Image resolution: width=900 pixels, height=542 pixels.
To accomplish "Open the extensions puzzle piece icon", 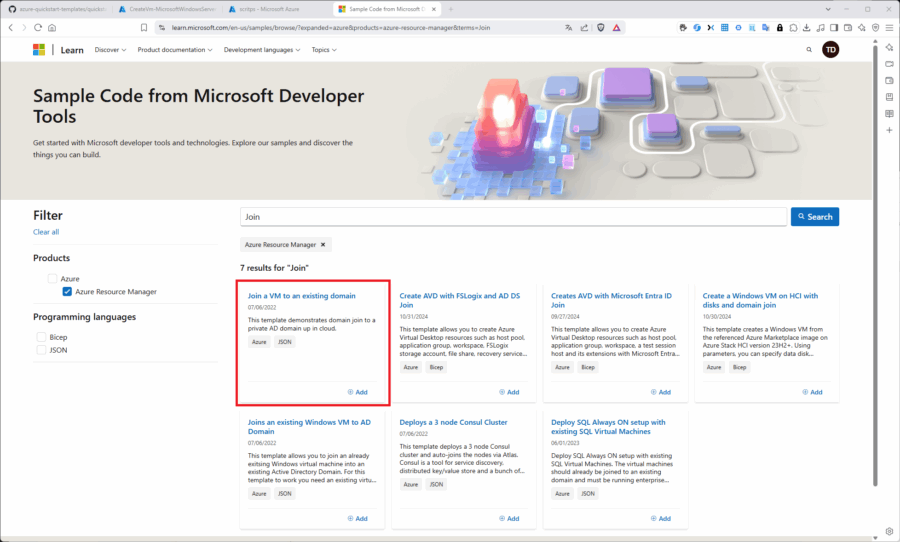I will (x=793, y=28).
